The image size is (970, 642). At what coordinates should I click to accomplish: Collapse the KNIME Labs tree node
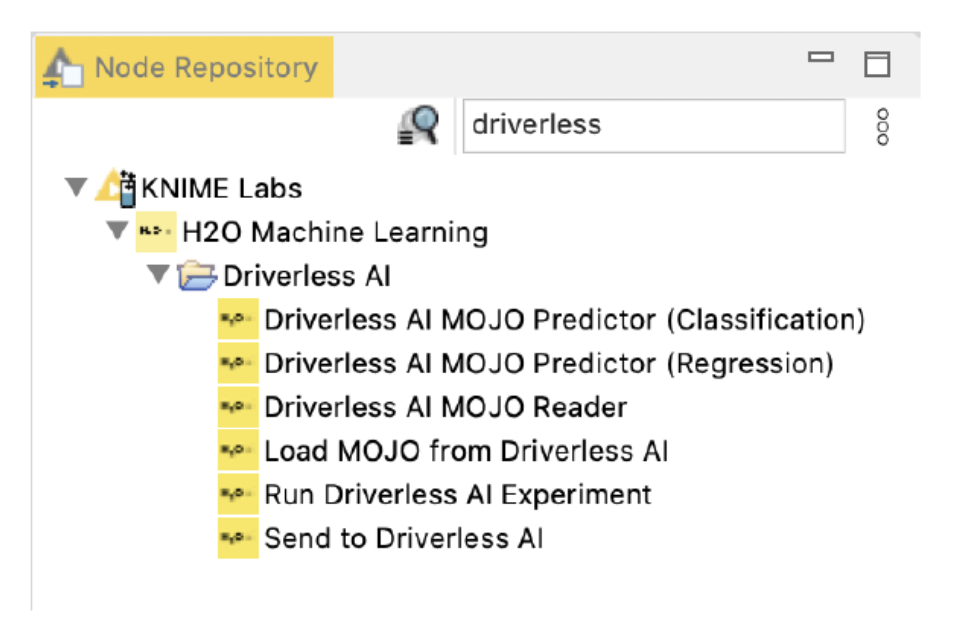[x=75, y=188]
